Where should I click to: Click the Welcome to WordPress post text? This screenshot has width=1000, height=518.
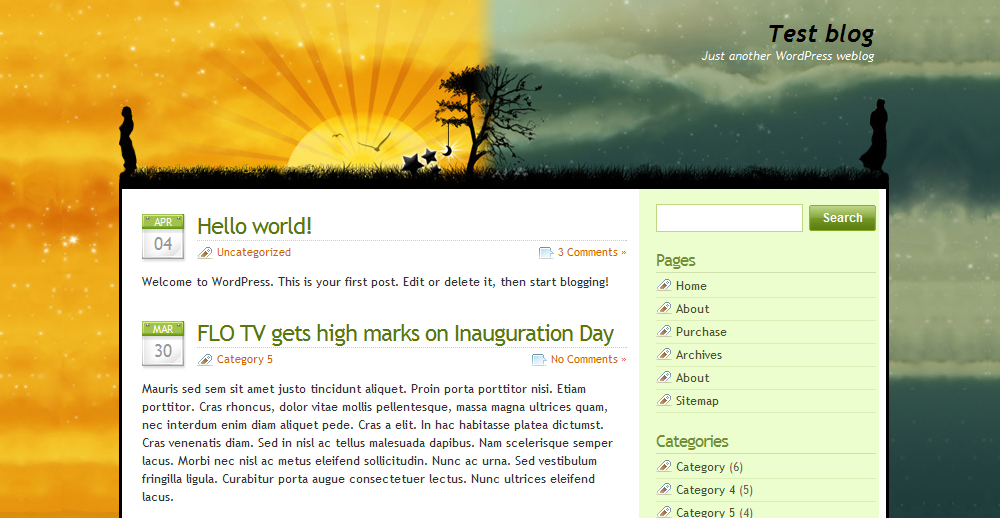(375, 281)
